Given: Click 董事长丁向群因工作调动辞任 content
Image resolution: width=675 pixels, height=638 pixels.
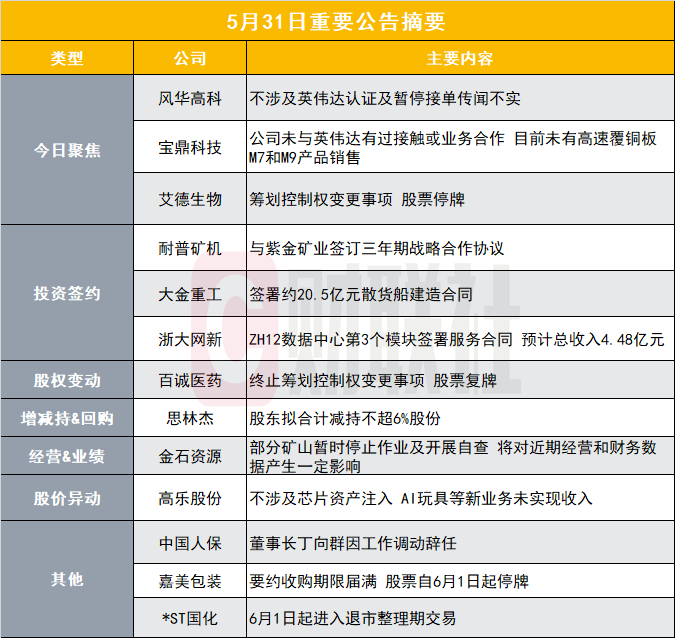Looking at the screenshot, I should pos(353,543).
